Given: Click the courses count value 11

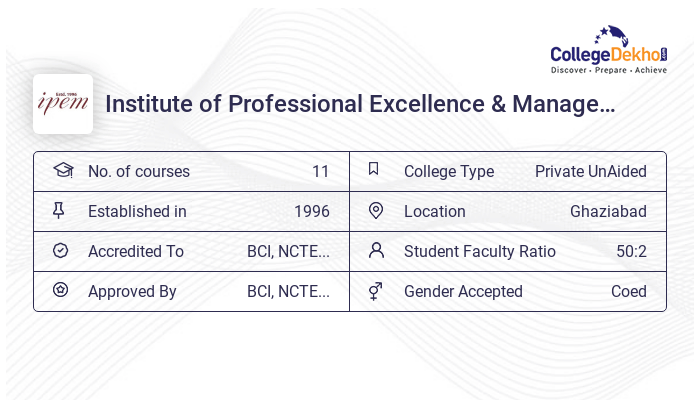Looking at the screenshot, I should point(321,171).
